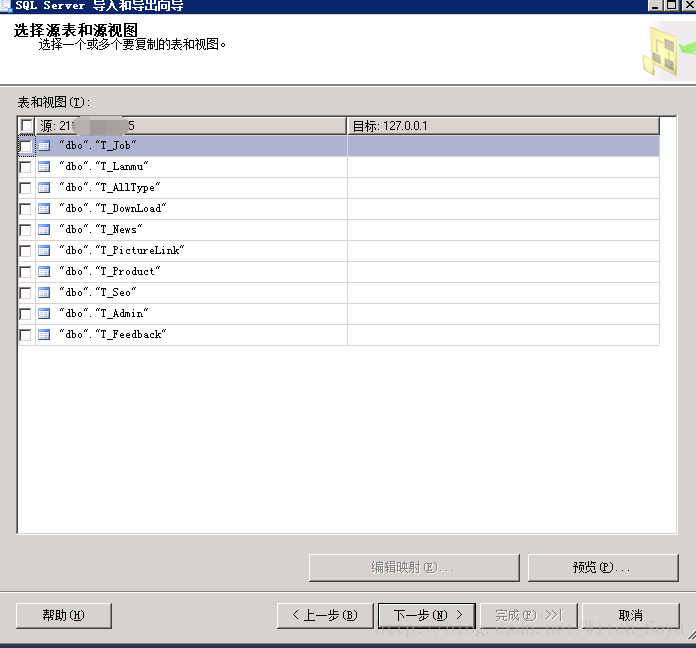Image resolution: width=696 pixels, height=648 pixels.
Task: Click the table icon beside T_PictureLink
Action: point(44,251)
